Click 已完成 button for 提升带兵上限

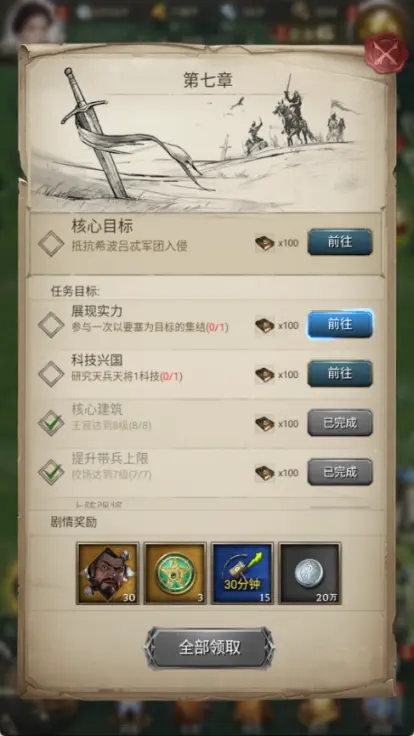pos(340,472)
